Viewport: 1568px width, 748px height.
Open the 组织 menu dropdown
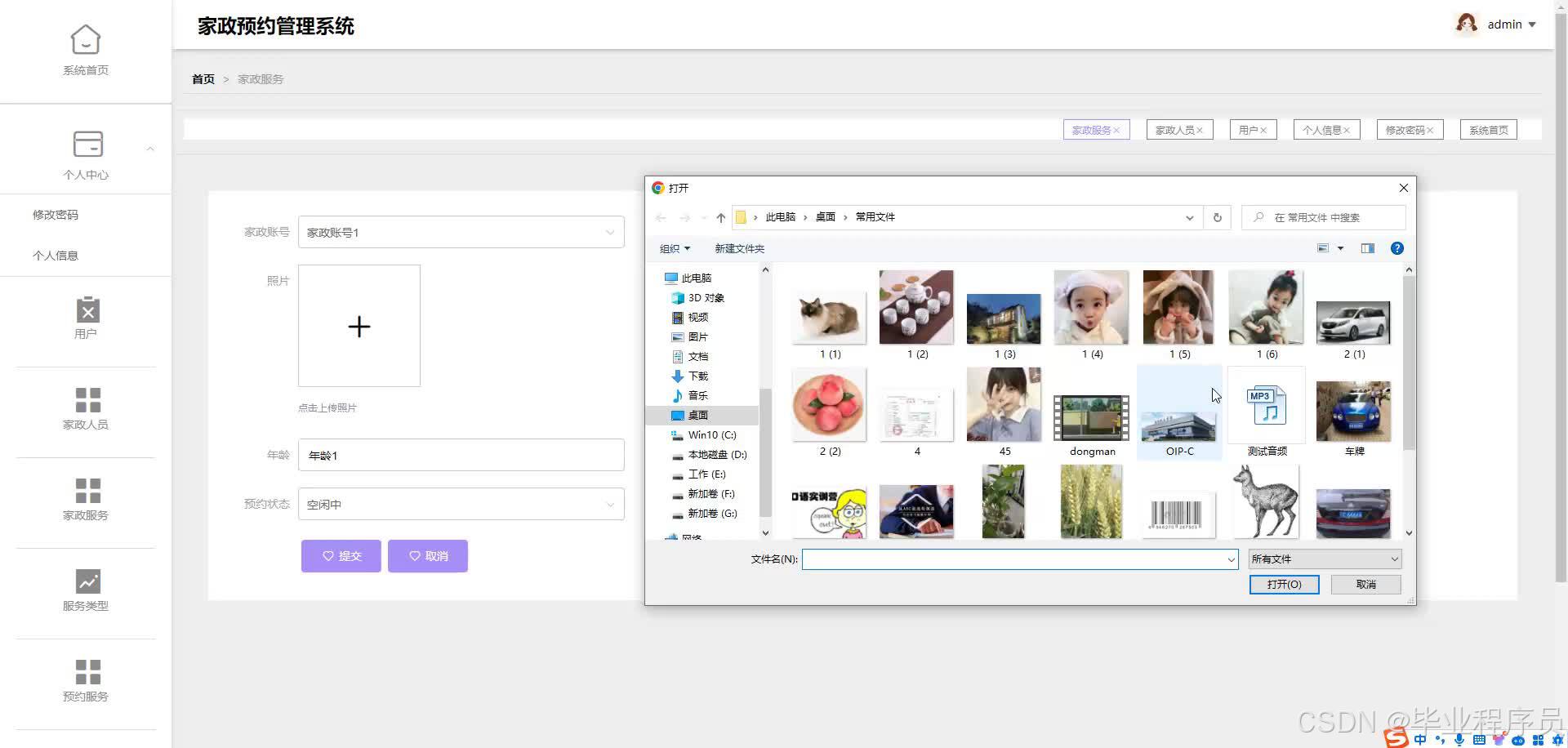tap(675, 249)
